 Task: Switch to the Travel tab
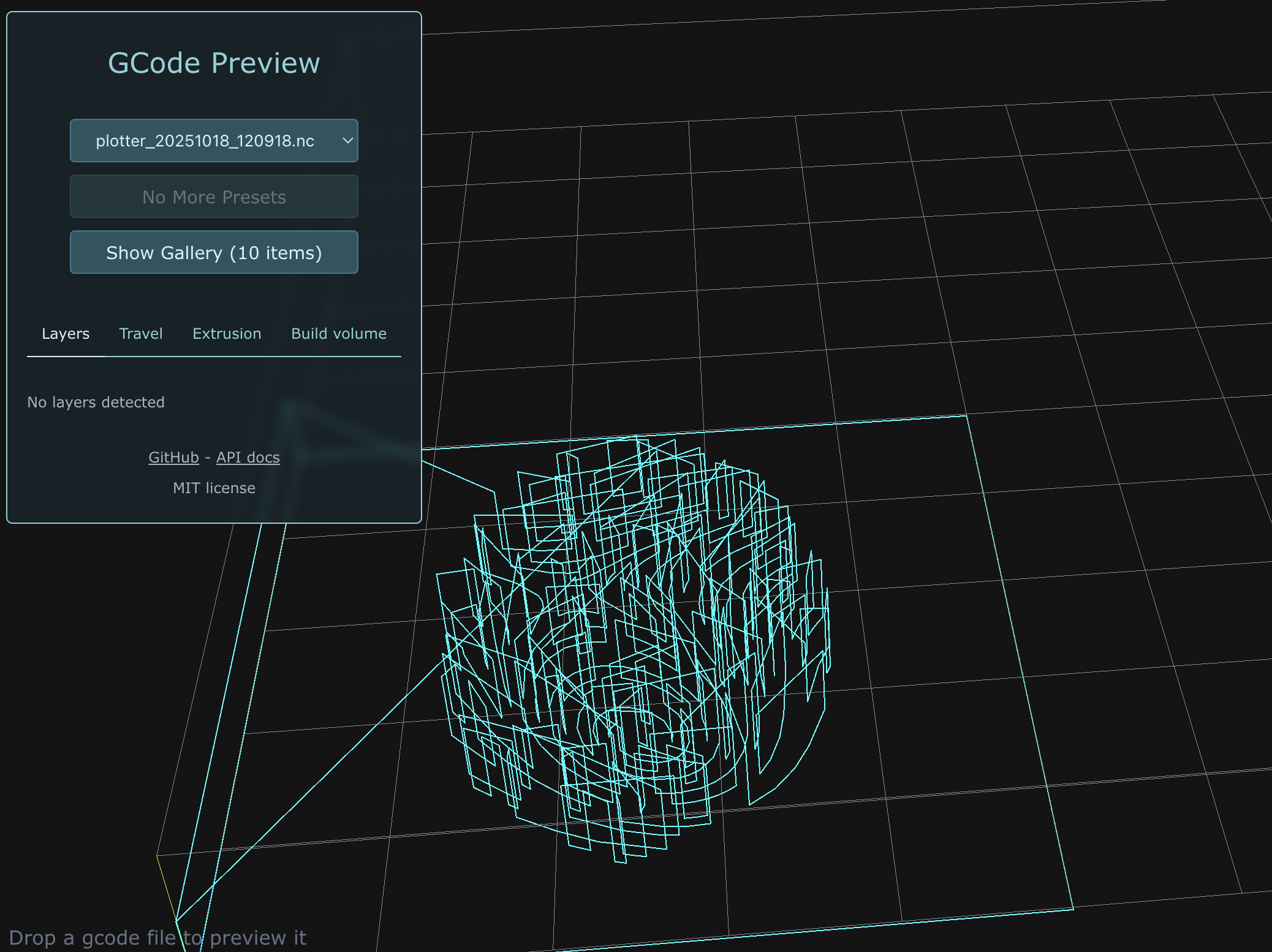click(141, 333)
